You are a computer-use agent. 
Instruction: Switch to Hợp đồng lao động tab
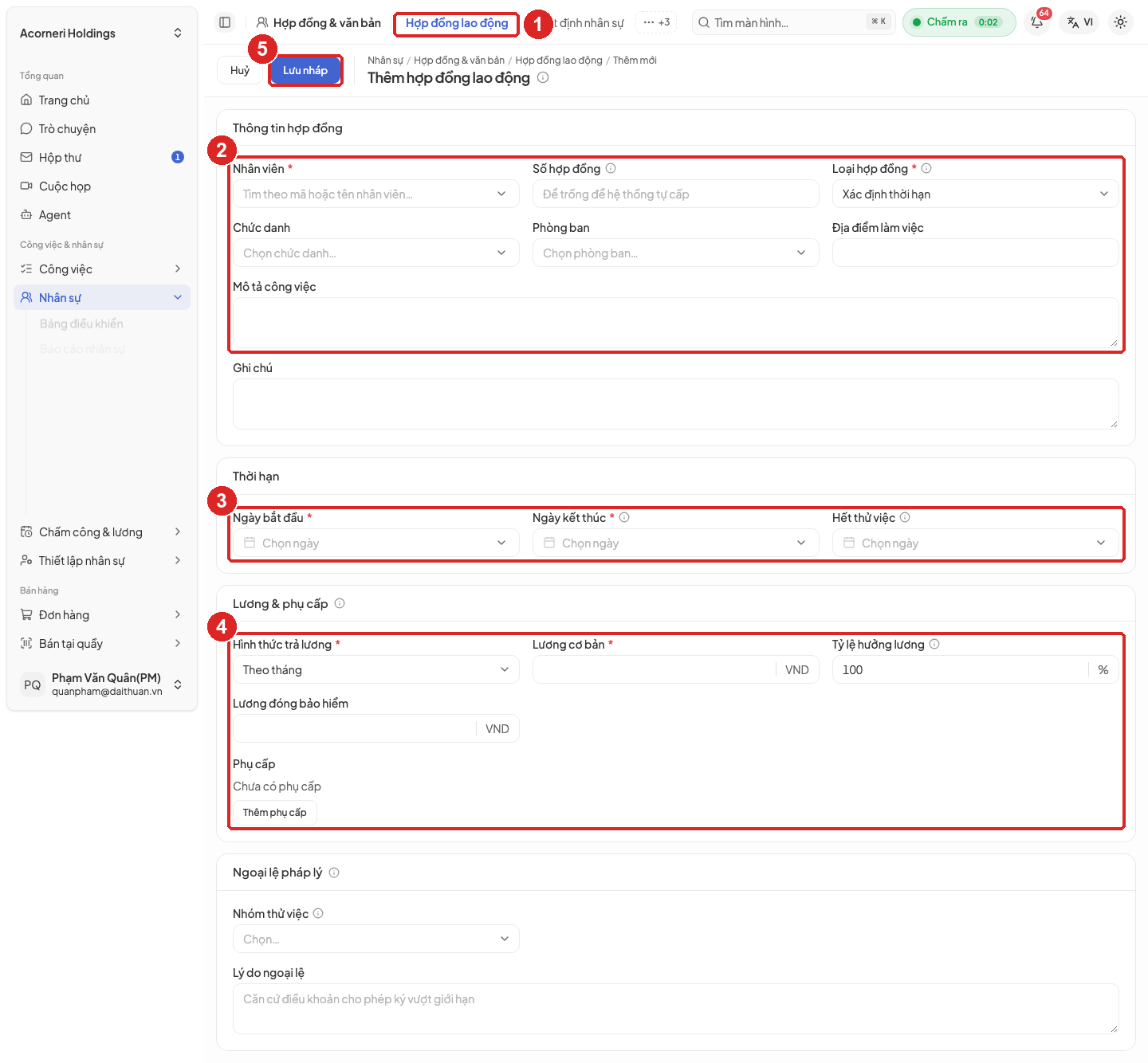(457, 23)
